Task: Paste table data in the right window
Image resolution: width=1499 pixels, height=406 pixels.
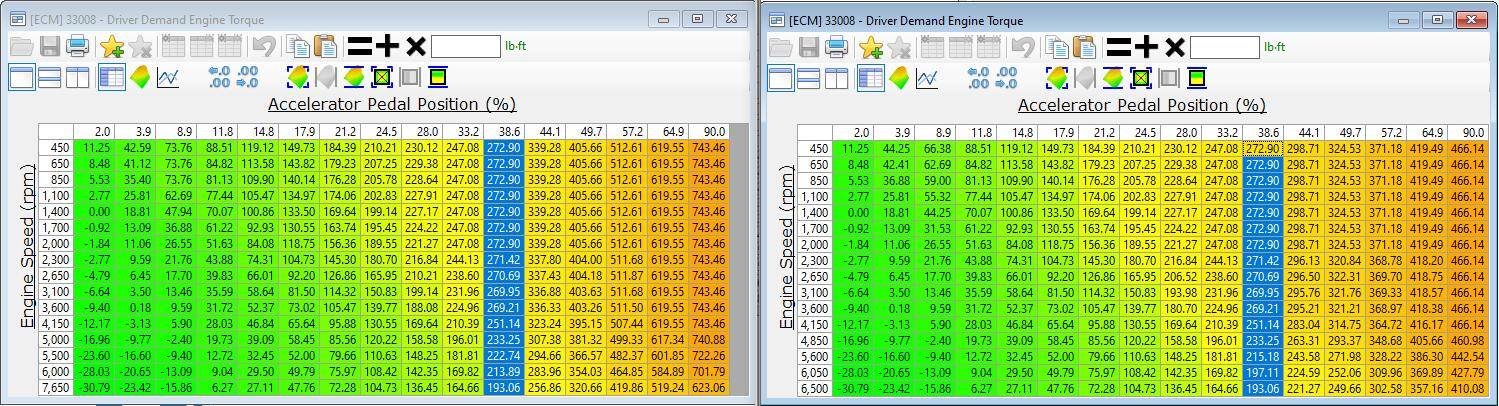Action: click(1085, 47)
